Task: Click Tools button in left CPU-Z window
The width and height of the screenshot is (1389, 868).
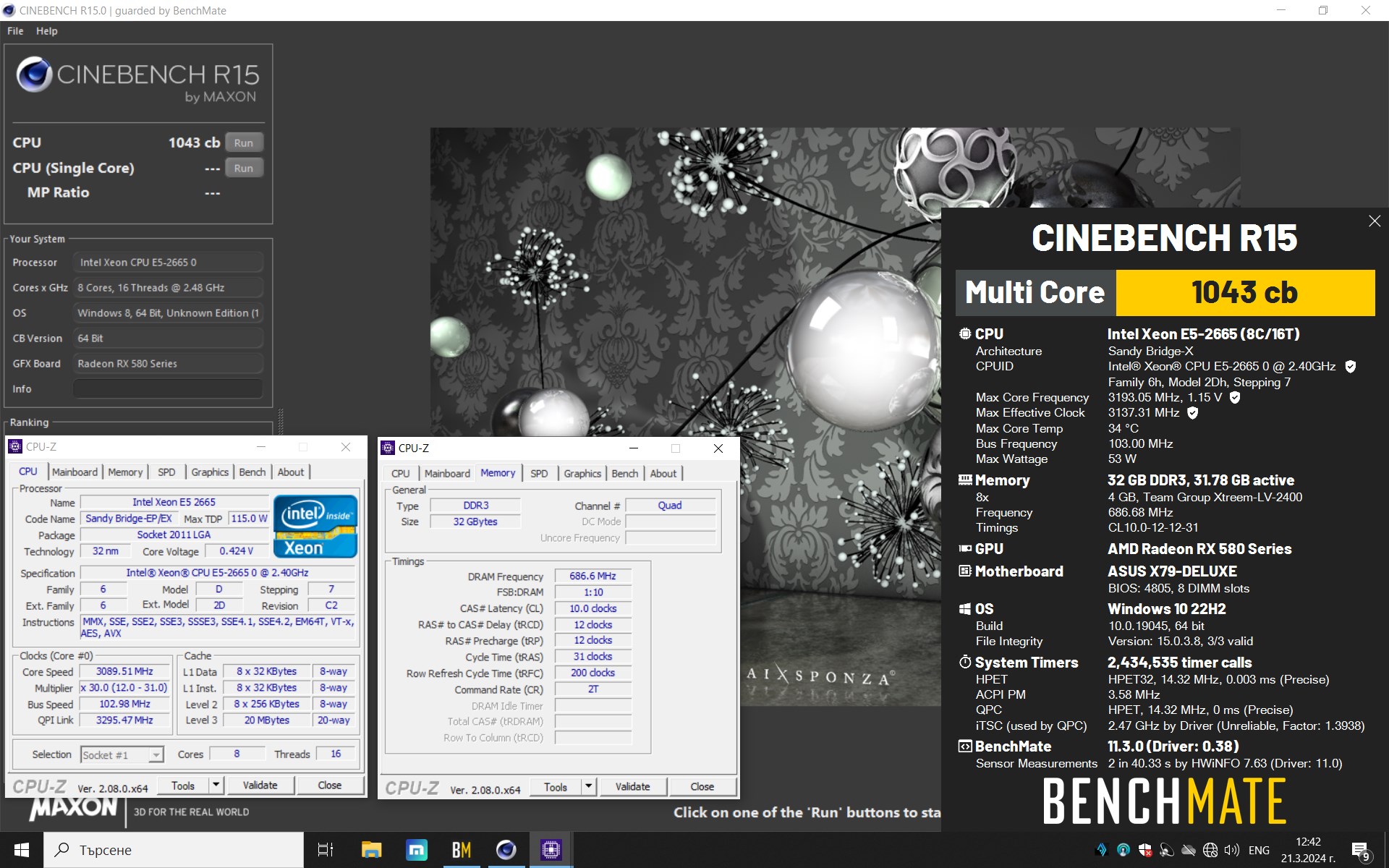Action: [183, 785]
